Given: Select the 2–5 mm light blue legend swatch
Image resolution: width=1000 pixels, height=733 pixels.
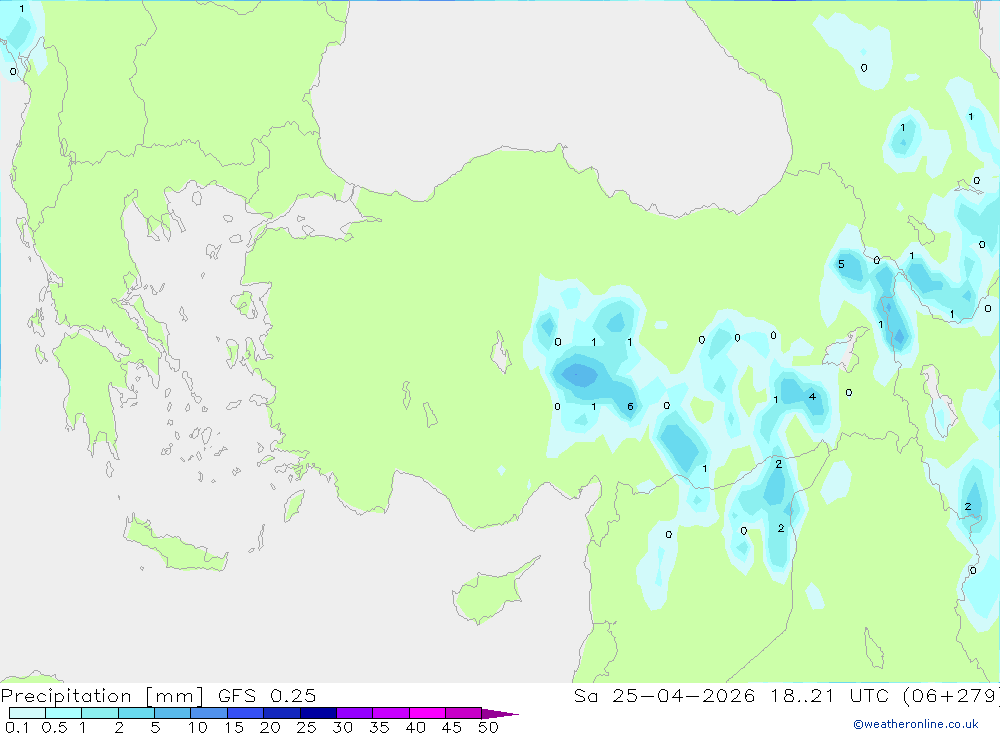Looking at the screenshot, I should 136,713.
